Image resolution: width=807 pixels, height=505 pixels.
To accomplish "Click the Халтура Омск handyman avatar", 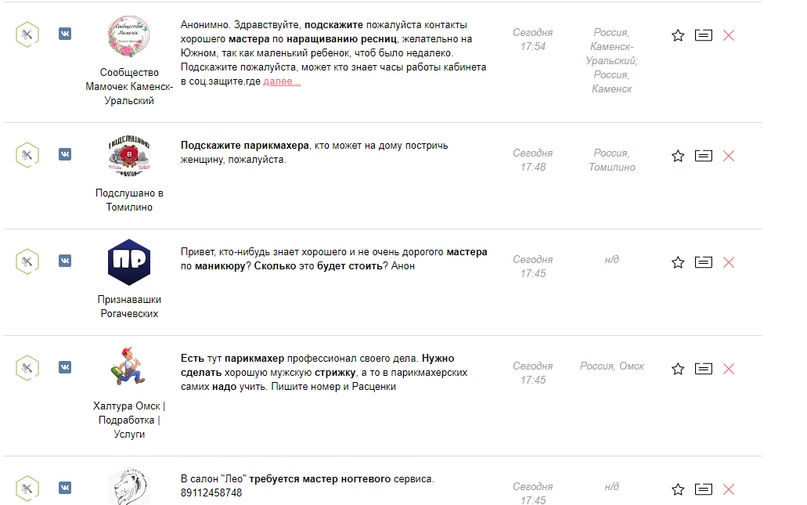I will (128, 367).
